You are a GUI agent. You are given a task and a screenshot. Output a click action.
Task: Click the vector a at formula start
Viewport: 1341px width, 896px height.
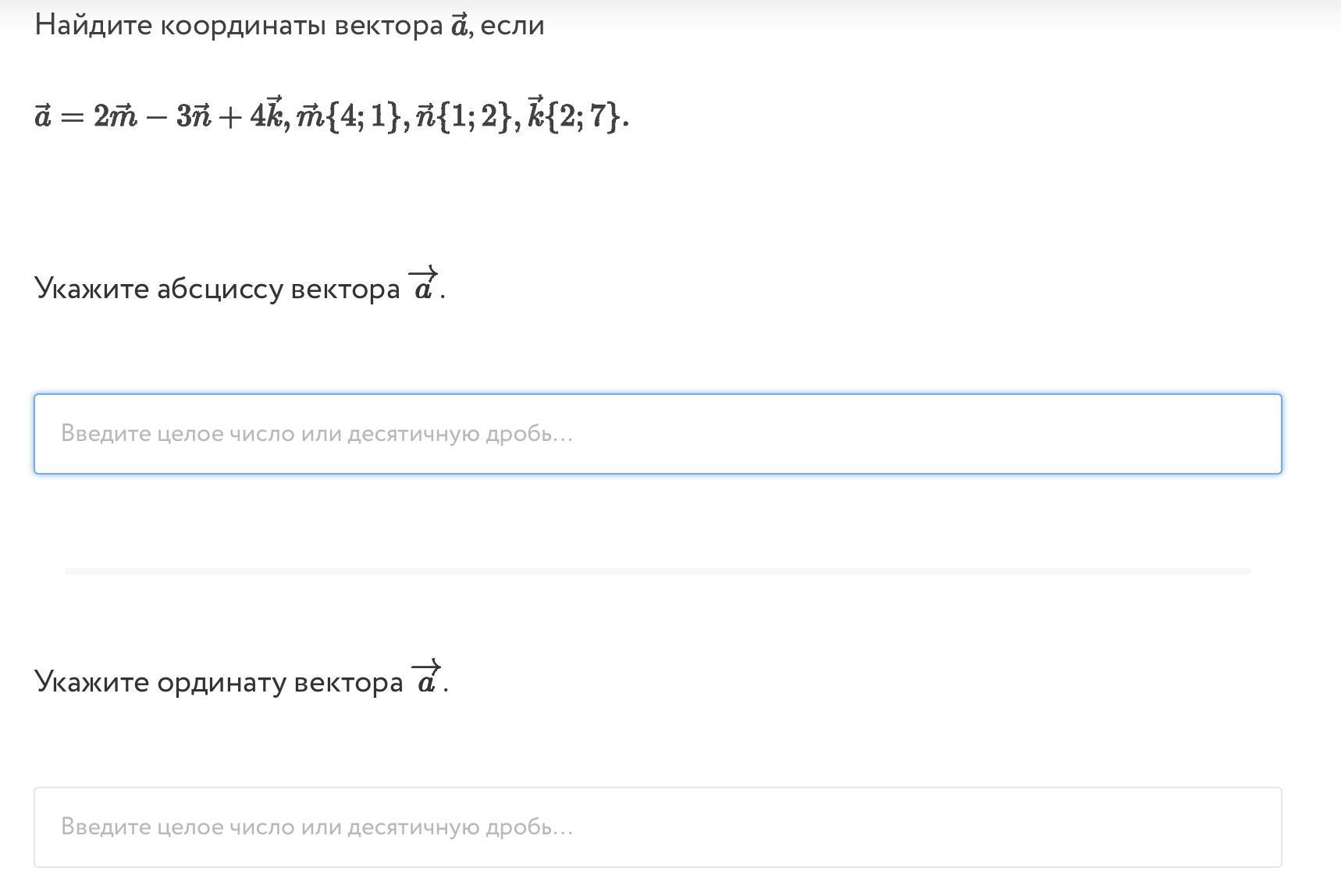coord(42,116)
